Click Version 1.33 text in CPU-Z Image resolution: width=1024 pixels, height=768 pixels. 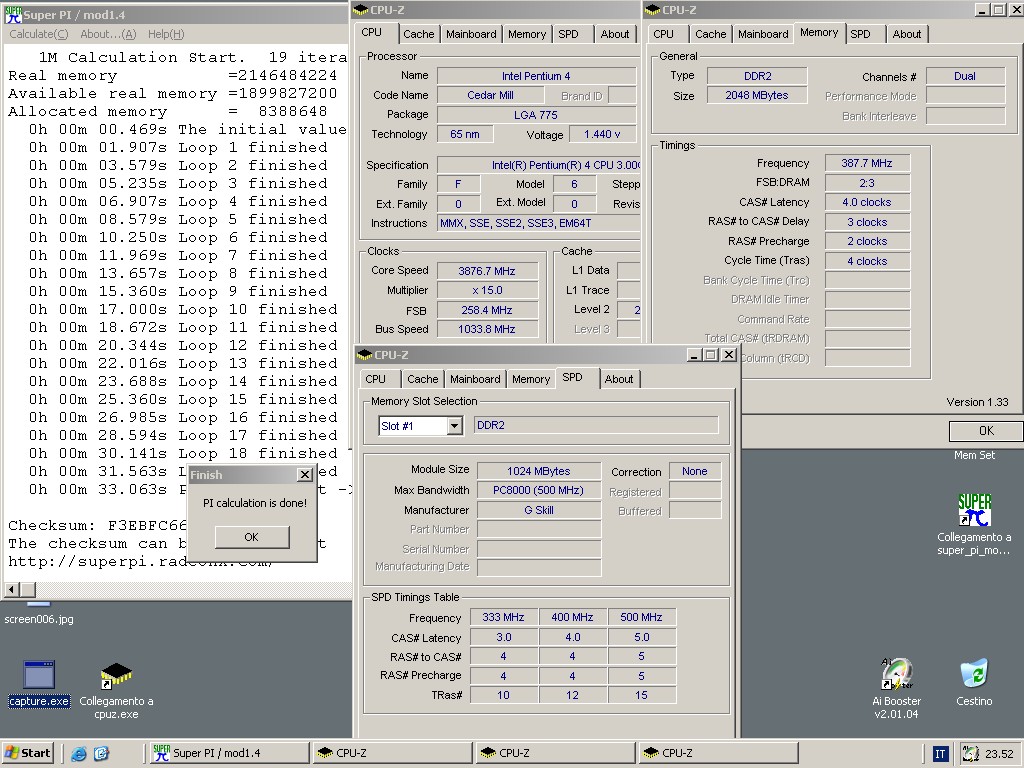click(978, 402)
